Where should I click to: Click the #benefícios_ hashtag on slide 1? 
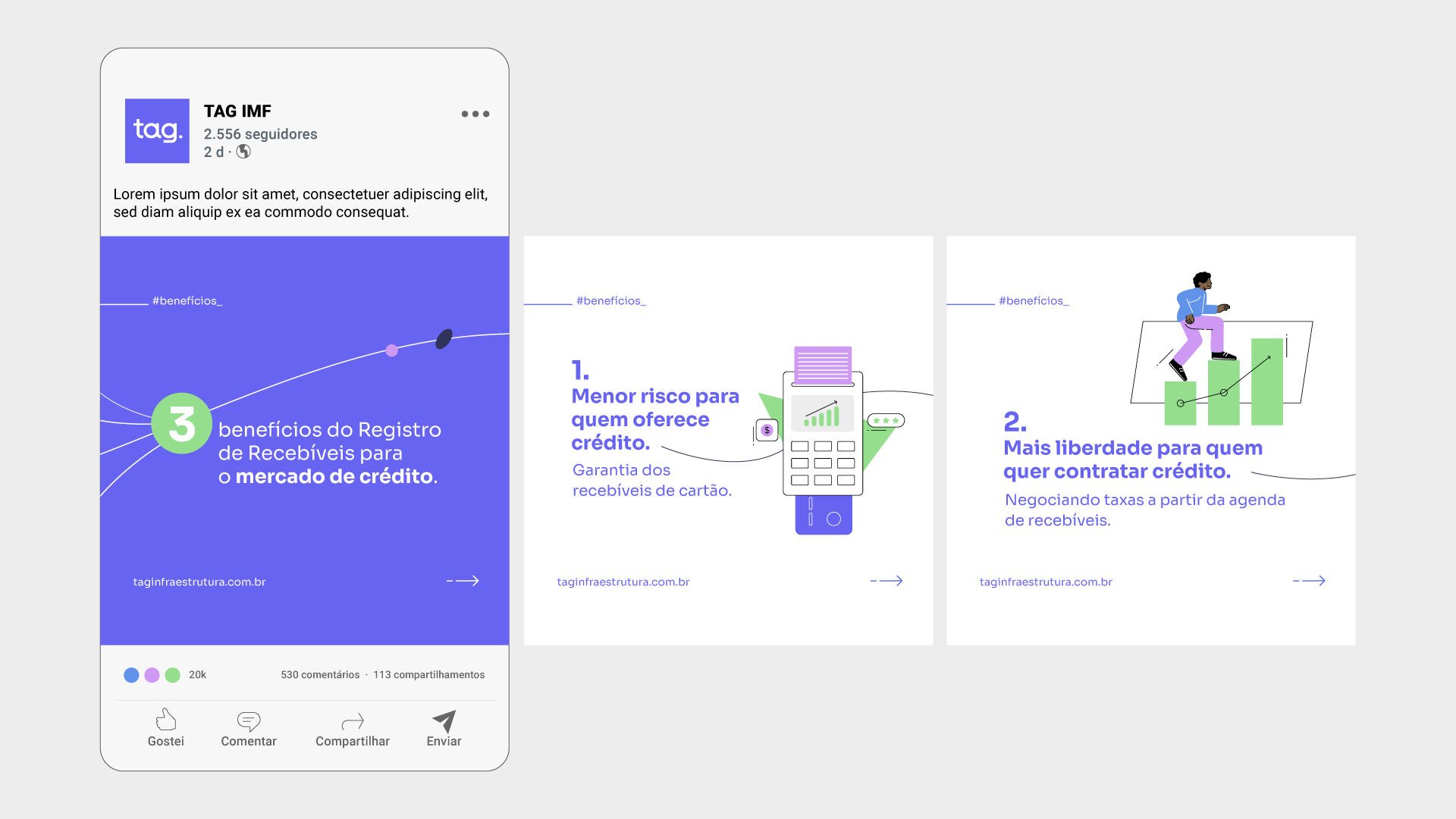[611, 301]
